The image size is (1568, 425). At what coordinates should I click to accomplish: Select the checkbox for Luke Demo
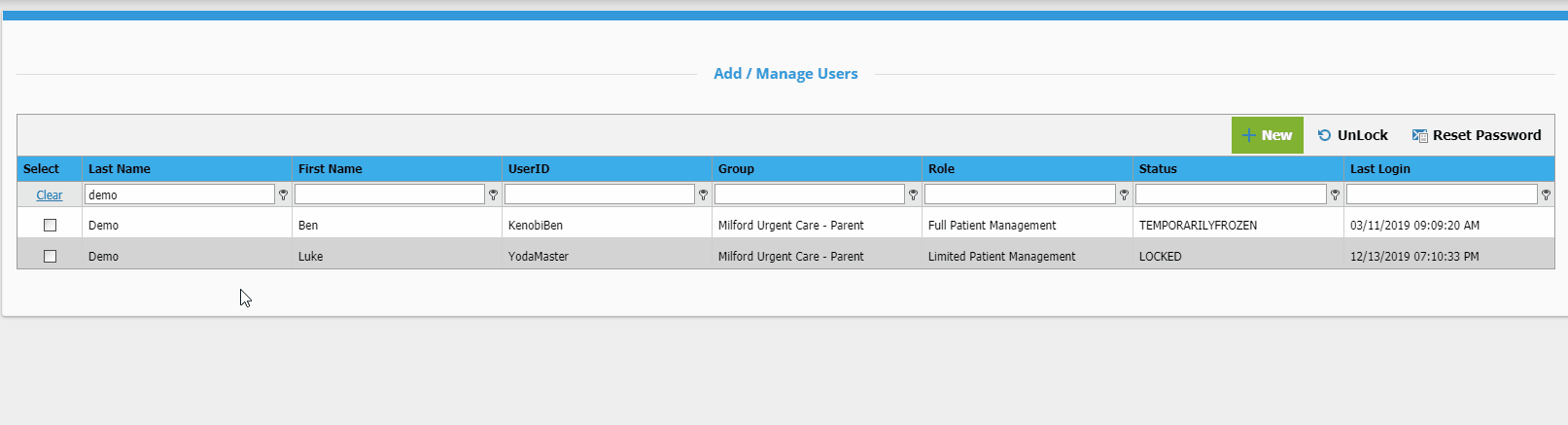point(51,256)
